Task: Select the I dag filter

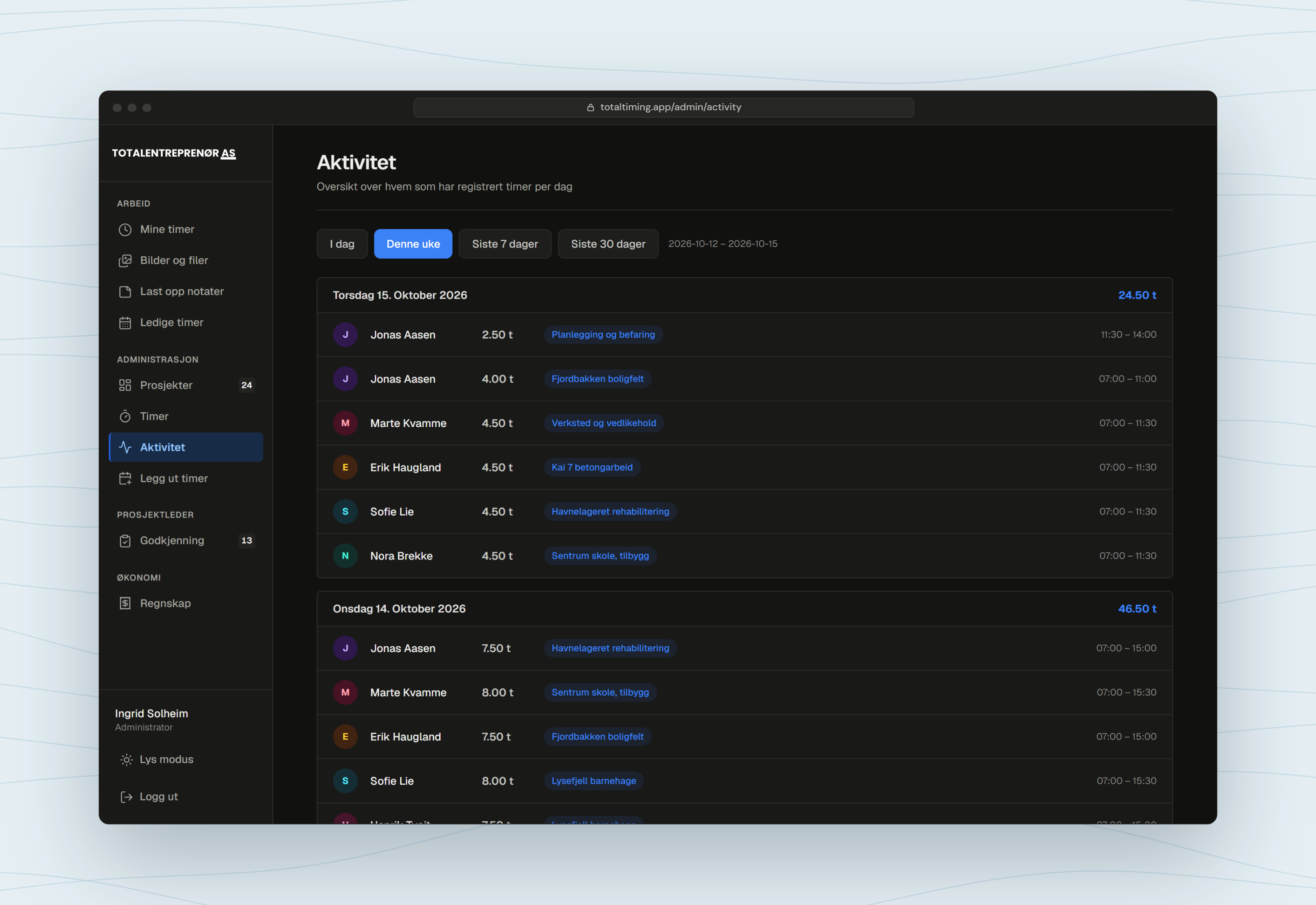Action: (342, 244)
